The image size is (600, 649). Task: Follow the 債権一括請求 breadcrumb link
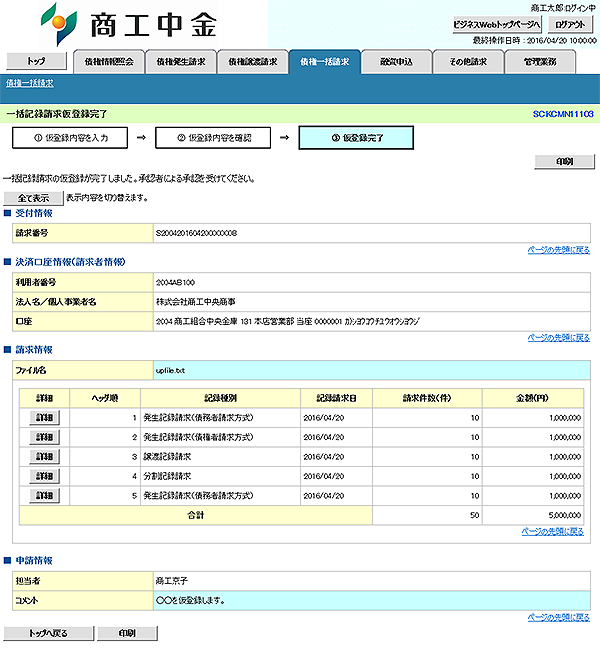tap(30, 84)
